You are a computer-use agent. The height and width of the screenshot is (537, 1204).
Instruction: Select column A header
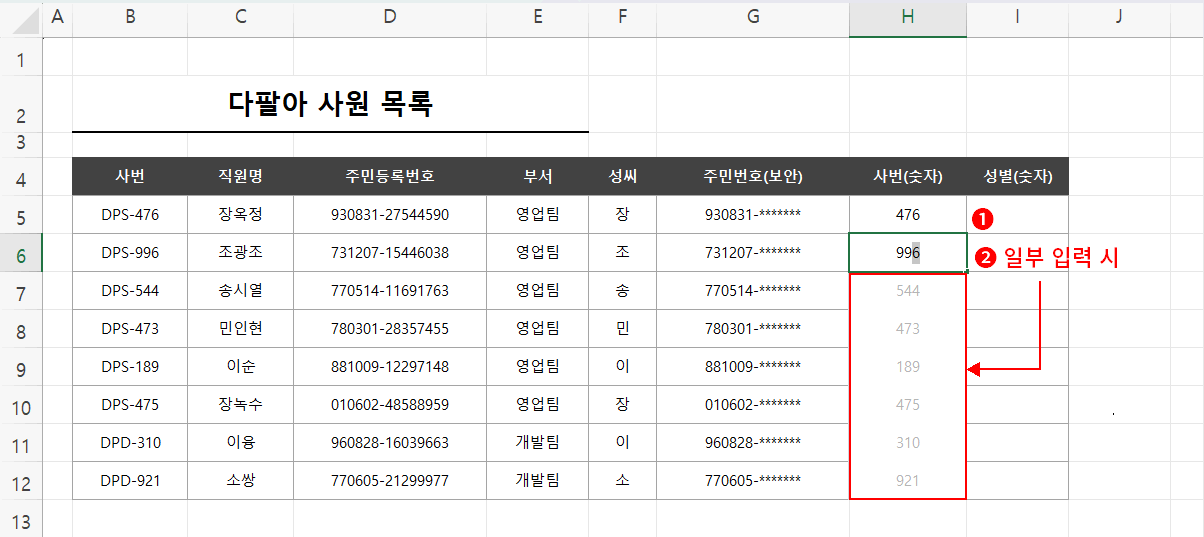[57, 16]
